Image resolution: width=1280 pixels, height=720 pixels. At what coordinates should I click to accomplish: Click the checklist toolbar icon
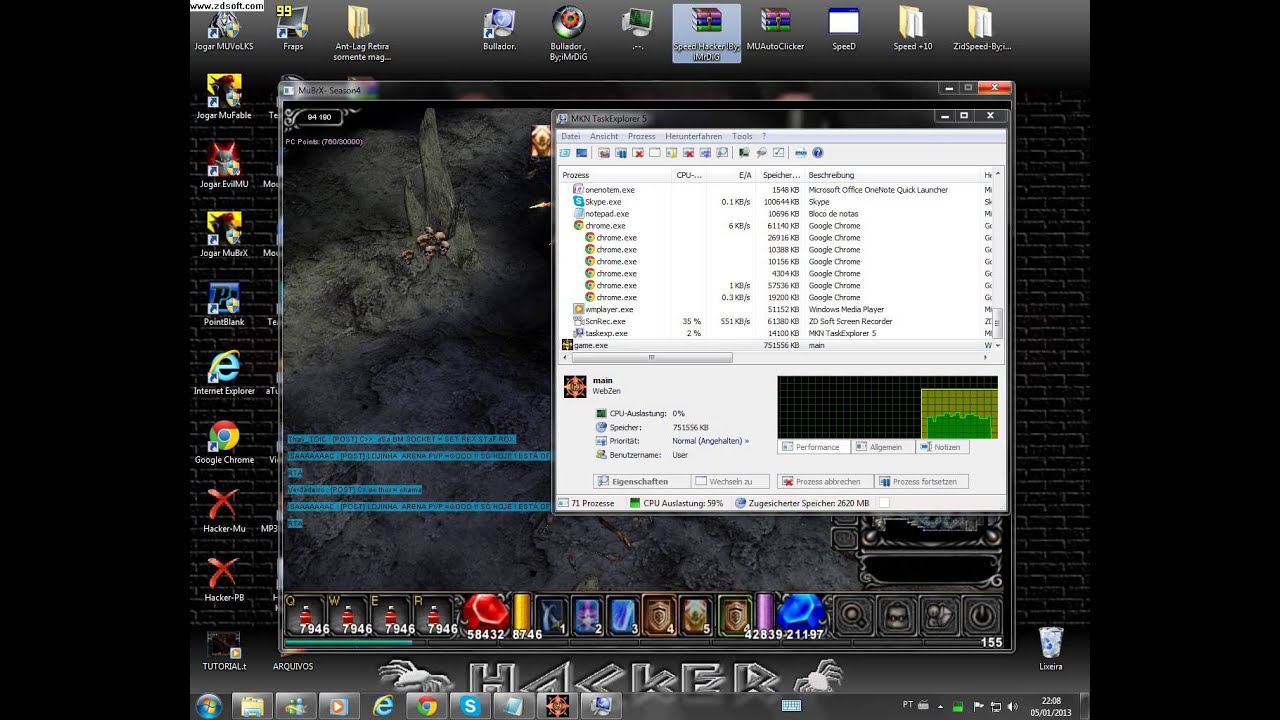click(778, 153)
